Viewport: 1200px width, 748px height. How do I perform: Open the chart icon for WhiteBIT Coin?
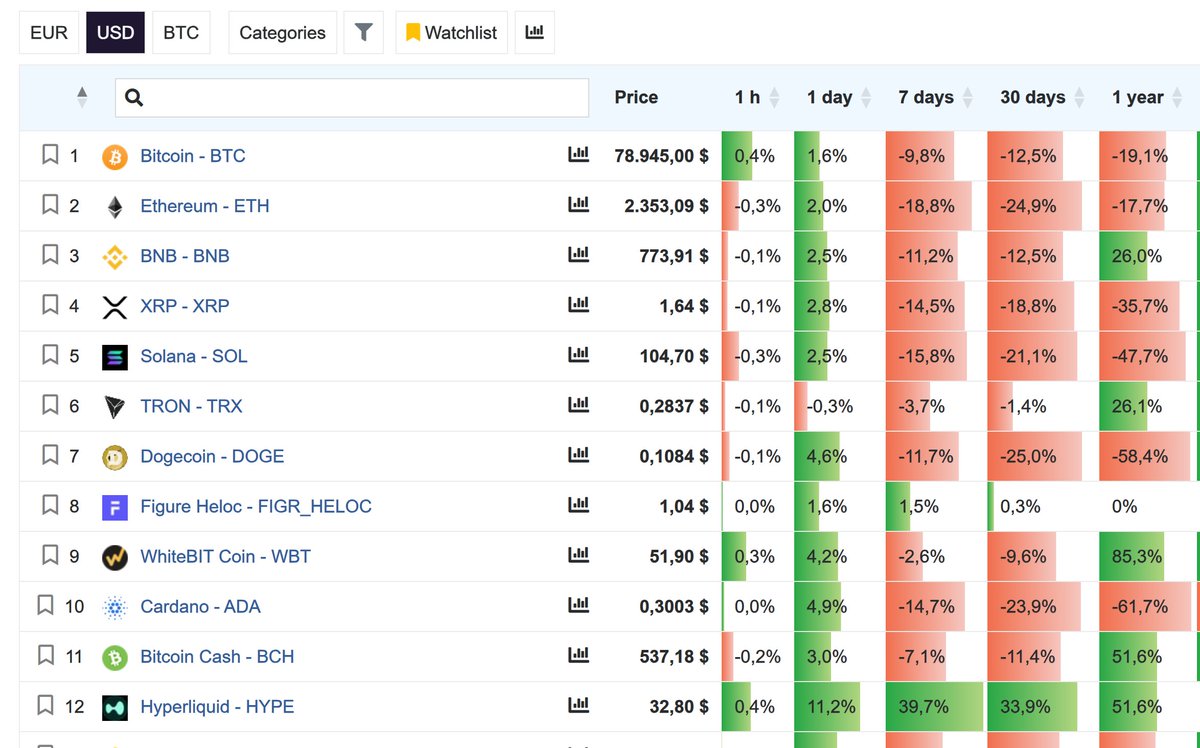point(578,555)
